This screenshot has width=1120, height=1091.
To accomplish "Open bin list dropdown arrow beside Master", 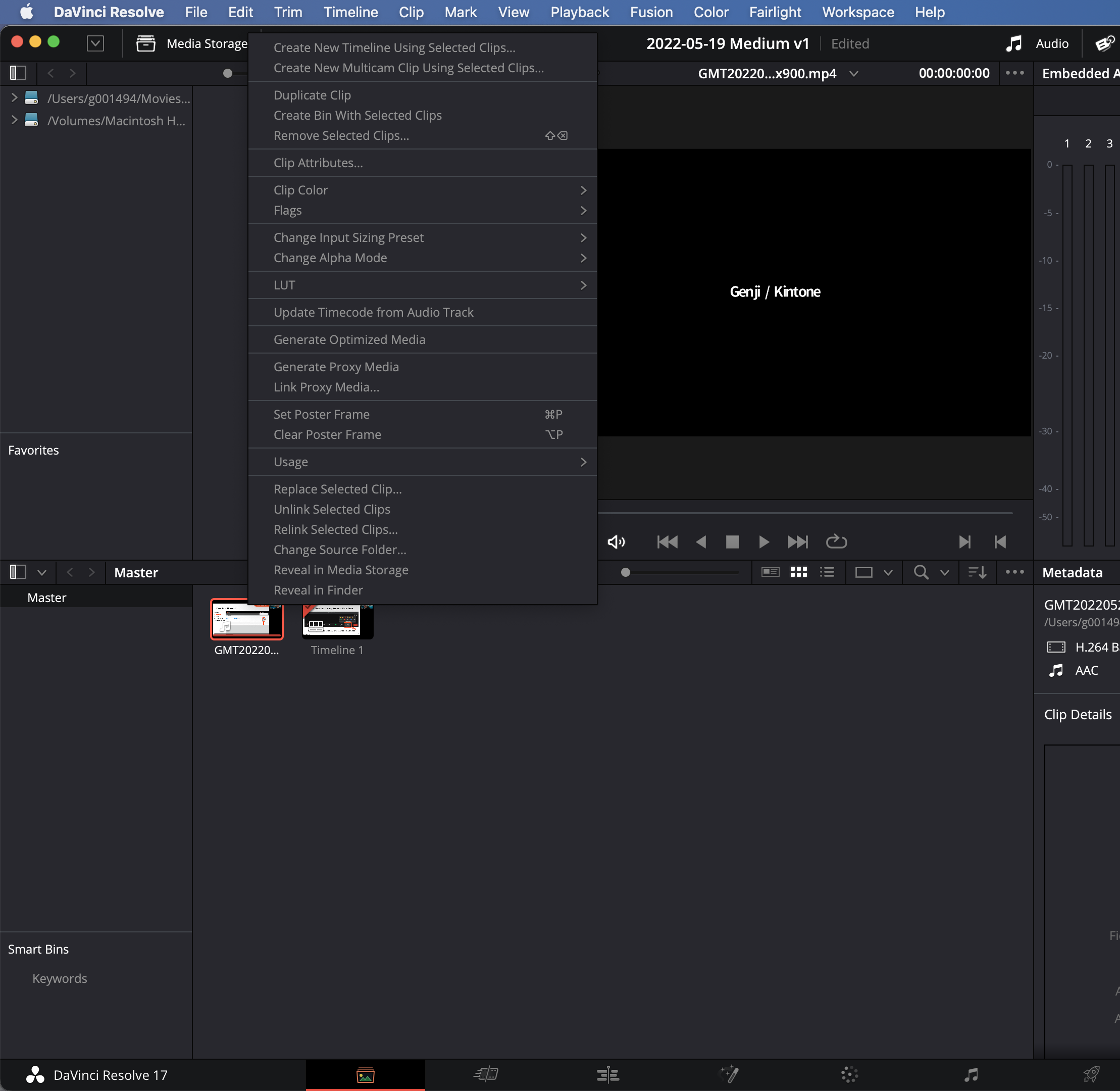I will click(x=42, y=572).
